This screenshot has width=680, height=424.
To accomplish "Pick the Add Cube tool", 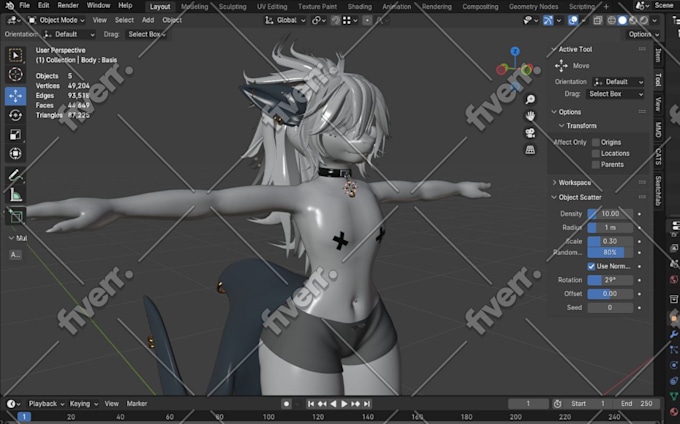I will coord(16,216).
